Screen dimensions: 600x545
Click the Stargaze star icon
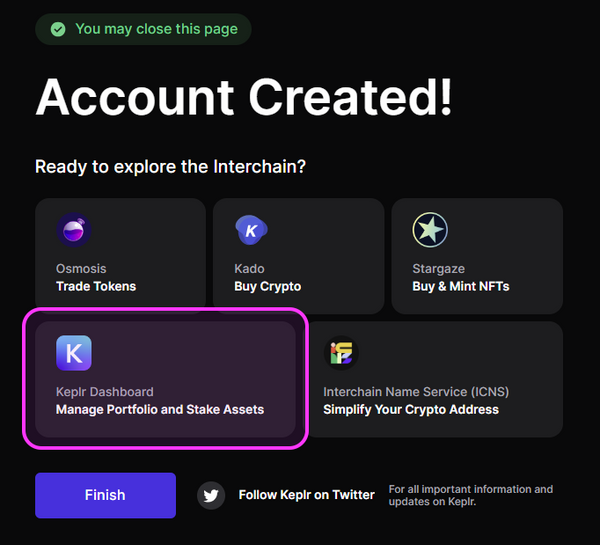430,231
